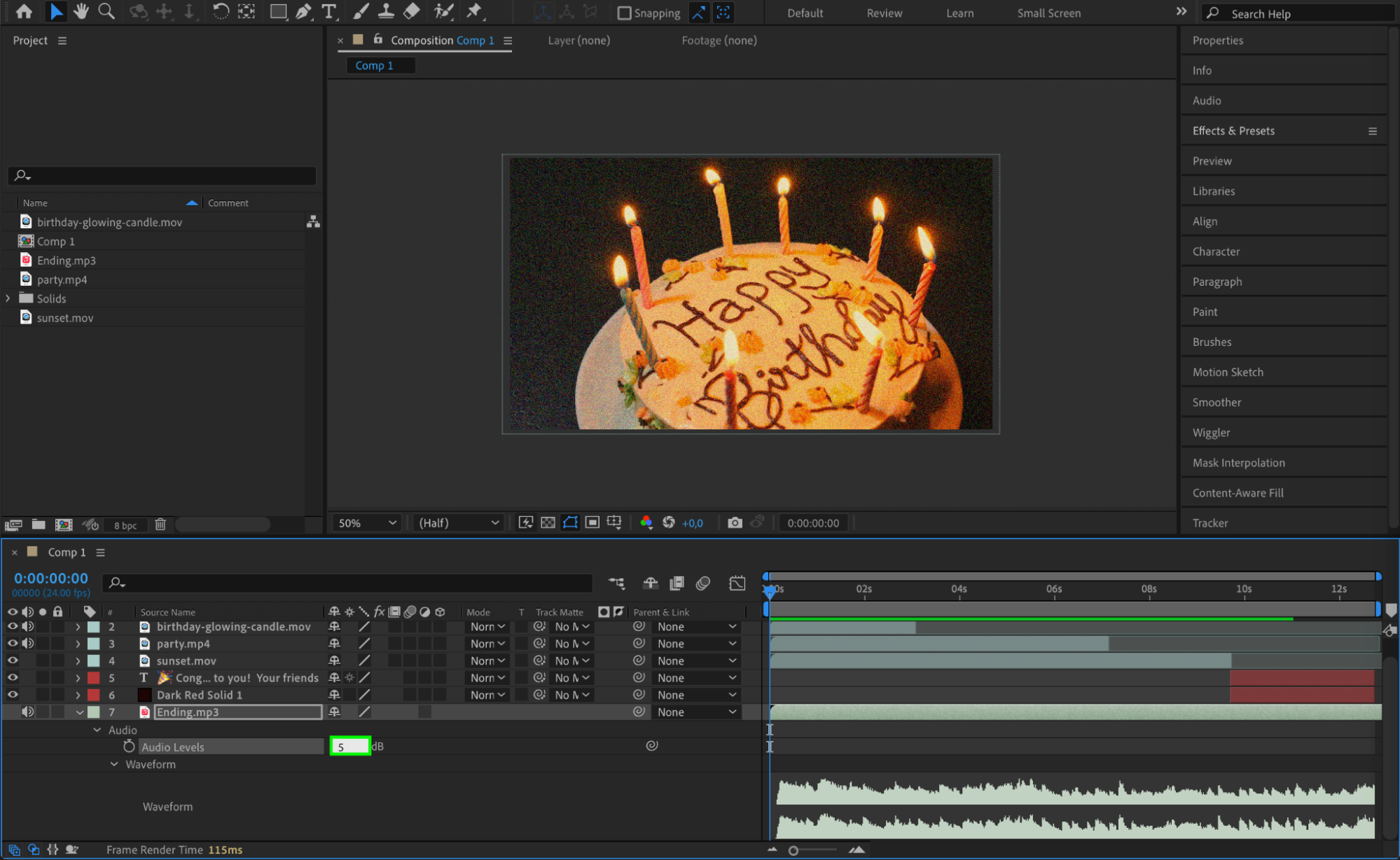Select the Hand tool
The width and height of the screenshot is (1400, 860).
pyautogui.click(x=81, y=11)
